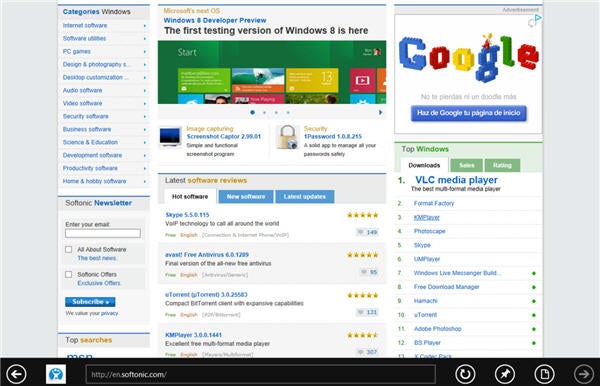Open the Screenshot Captor 2.99.01 link
Image resolution: width=600 pixels, height=386 pixels.
click(223, 137)
